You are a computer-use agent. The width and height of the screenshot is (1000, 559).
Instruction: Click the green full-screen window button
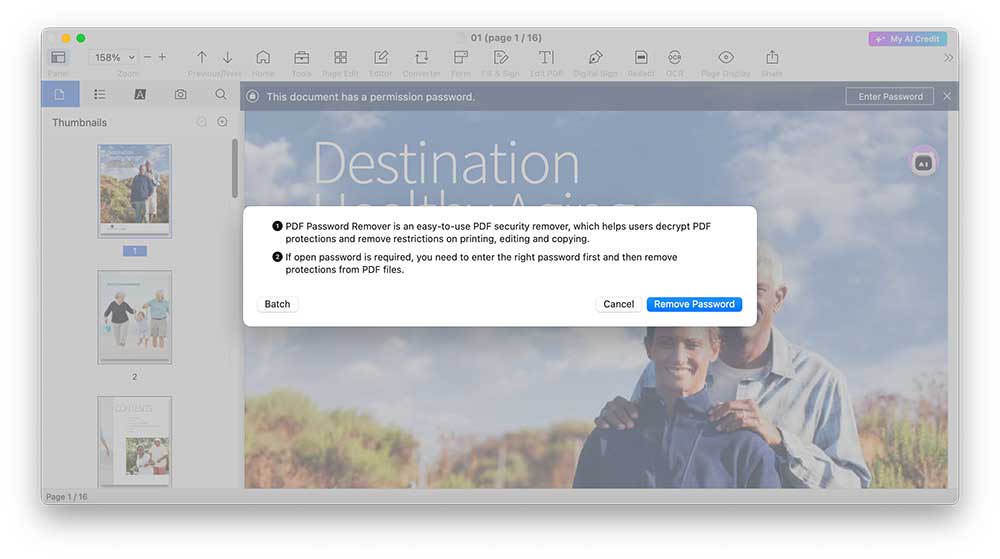(x=81, y=38)
